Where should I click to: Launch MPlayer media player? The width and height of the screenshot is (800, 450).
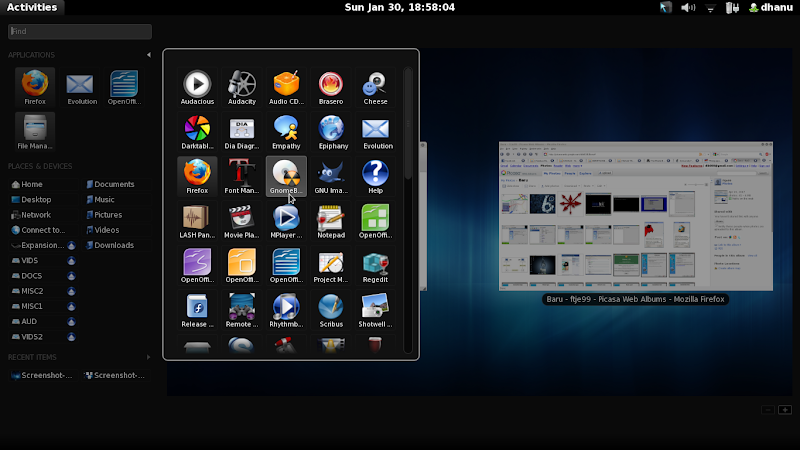pyautogui.click(x=286, y=221)
